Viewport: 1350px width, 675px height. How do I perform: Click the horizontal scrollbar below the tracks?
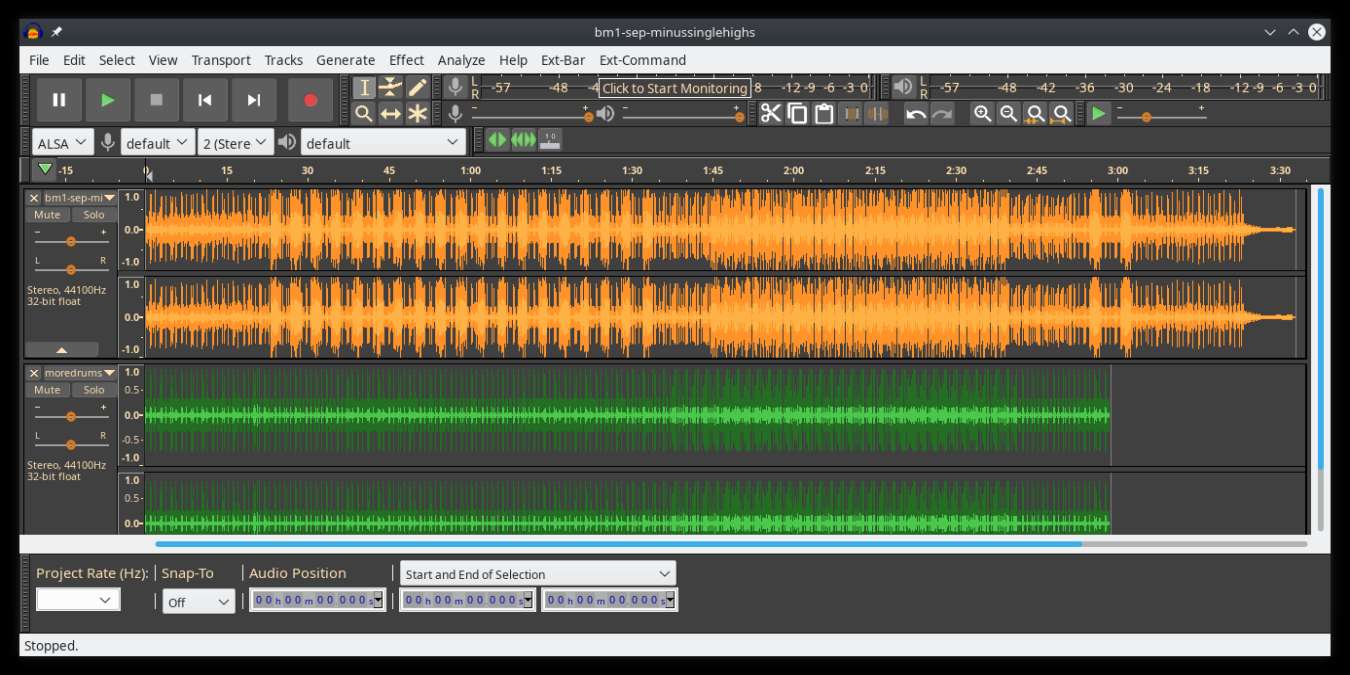click(x=620, y=543)
